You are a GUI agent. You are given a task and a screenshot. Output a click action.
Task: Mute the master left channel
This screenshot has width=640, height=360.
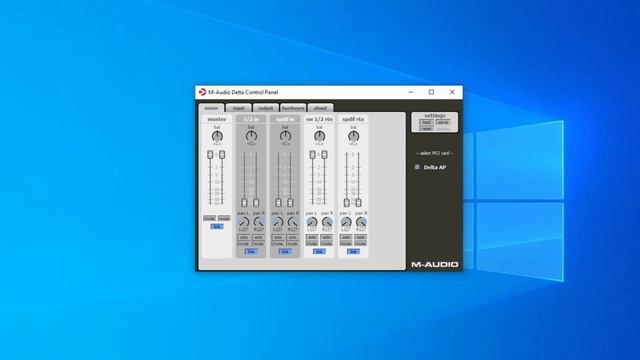pos(210,218)
